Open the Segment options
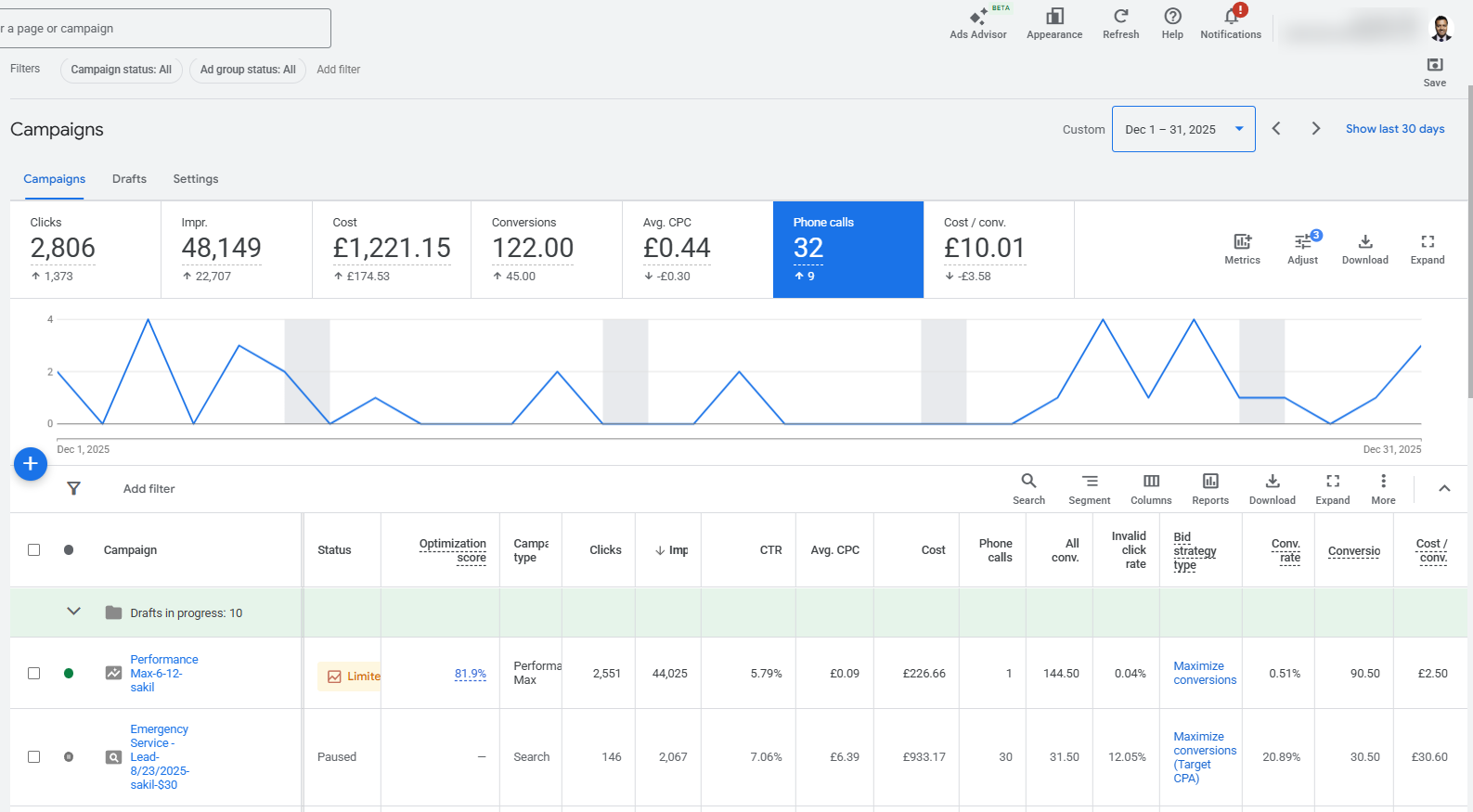Screen dimensions: 1473x812 point(1090,489)
